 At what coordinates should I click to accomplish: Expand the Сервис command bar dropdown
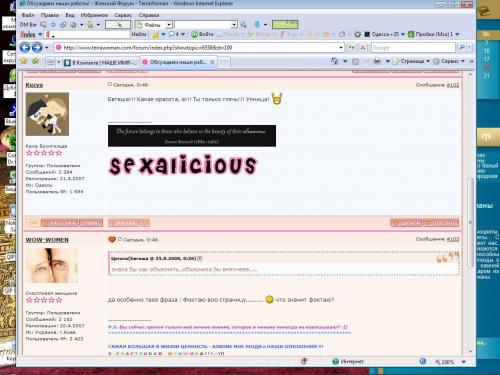coord(463,61)
